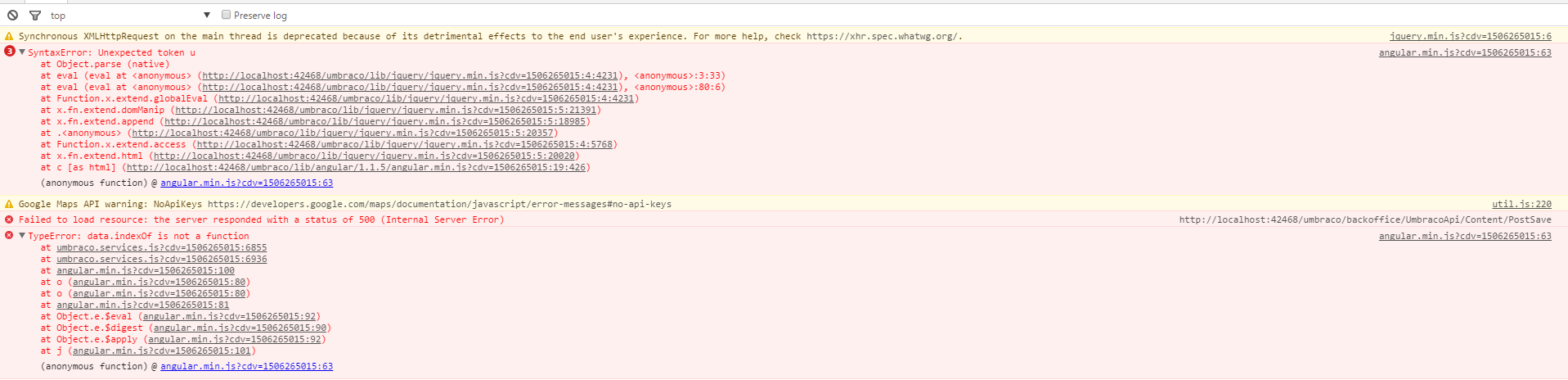Image resolution: width=1568 pixels, height=380 pixels.
Task: Open the globalEval jquery.min.js stack link
Action: coord(425,98)
